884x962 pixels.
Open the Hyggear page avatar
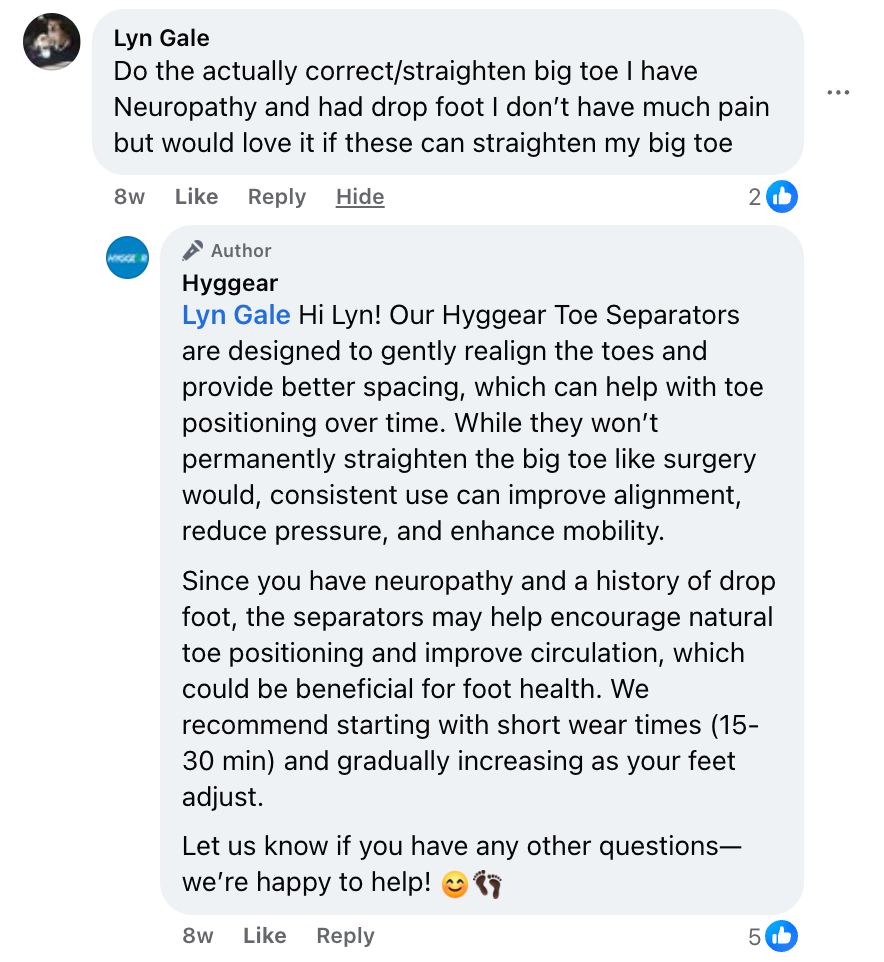point(128,257)
